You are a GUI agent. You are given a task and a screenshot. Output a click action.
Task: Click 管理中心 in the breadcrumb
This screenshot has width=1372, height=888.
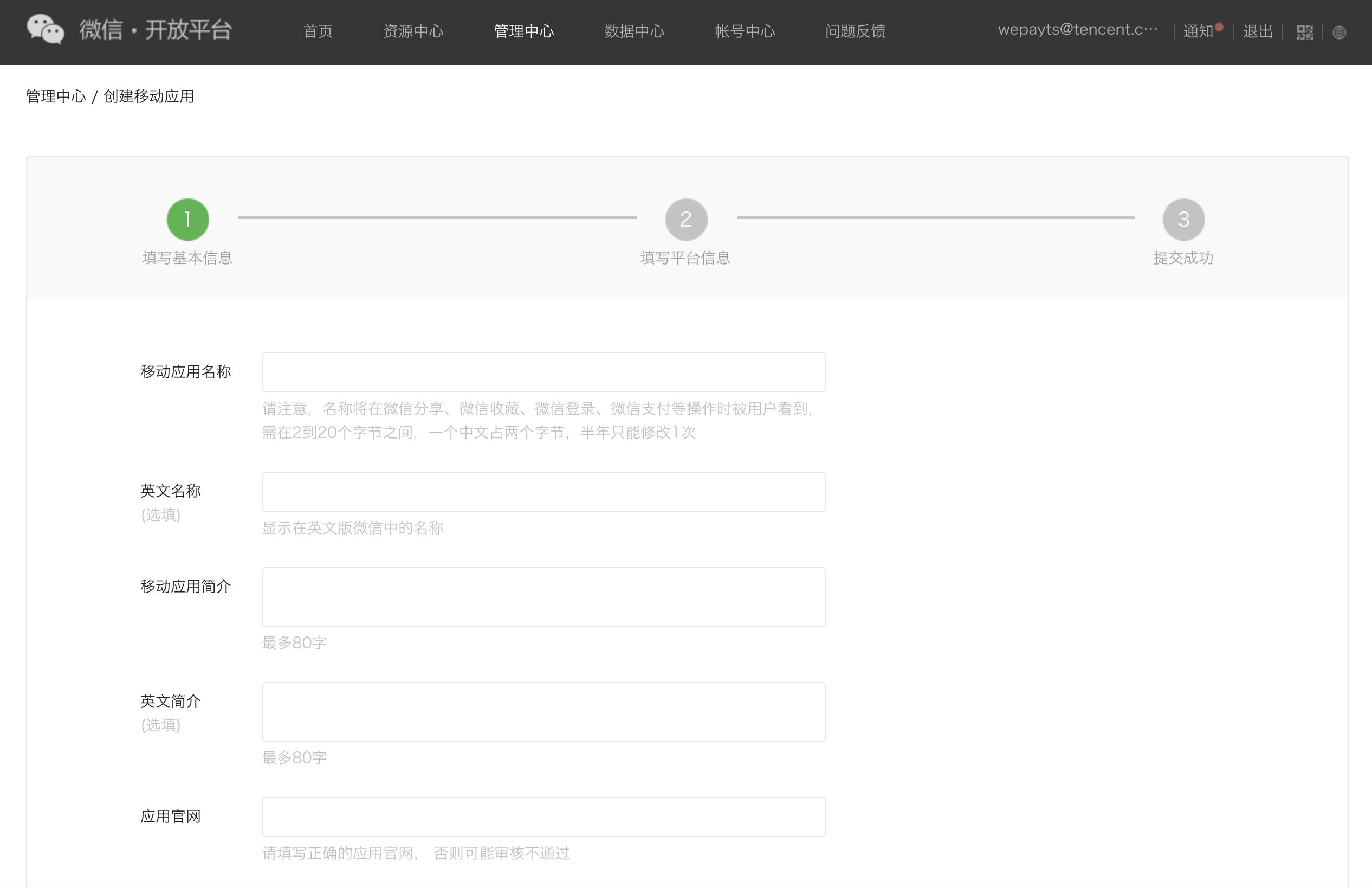pyautogui.click(x=56, y=96)
